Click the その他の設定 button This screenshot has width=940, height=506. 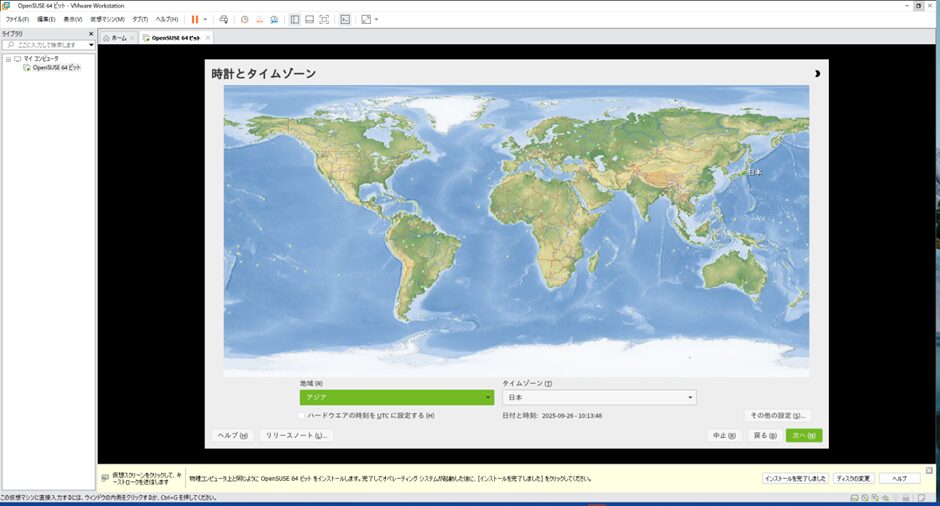(x=777, y=415)
